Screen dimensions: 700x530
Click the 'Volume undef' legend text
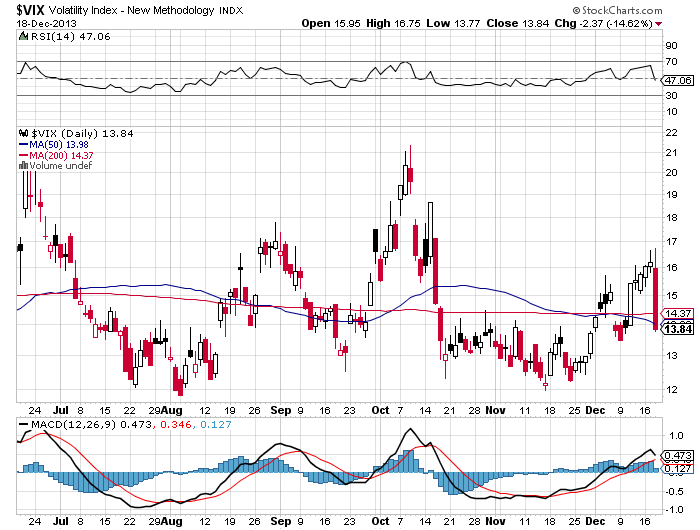coord(61,166)
